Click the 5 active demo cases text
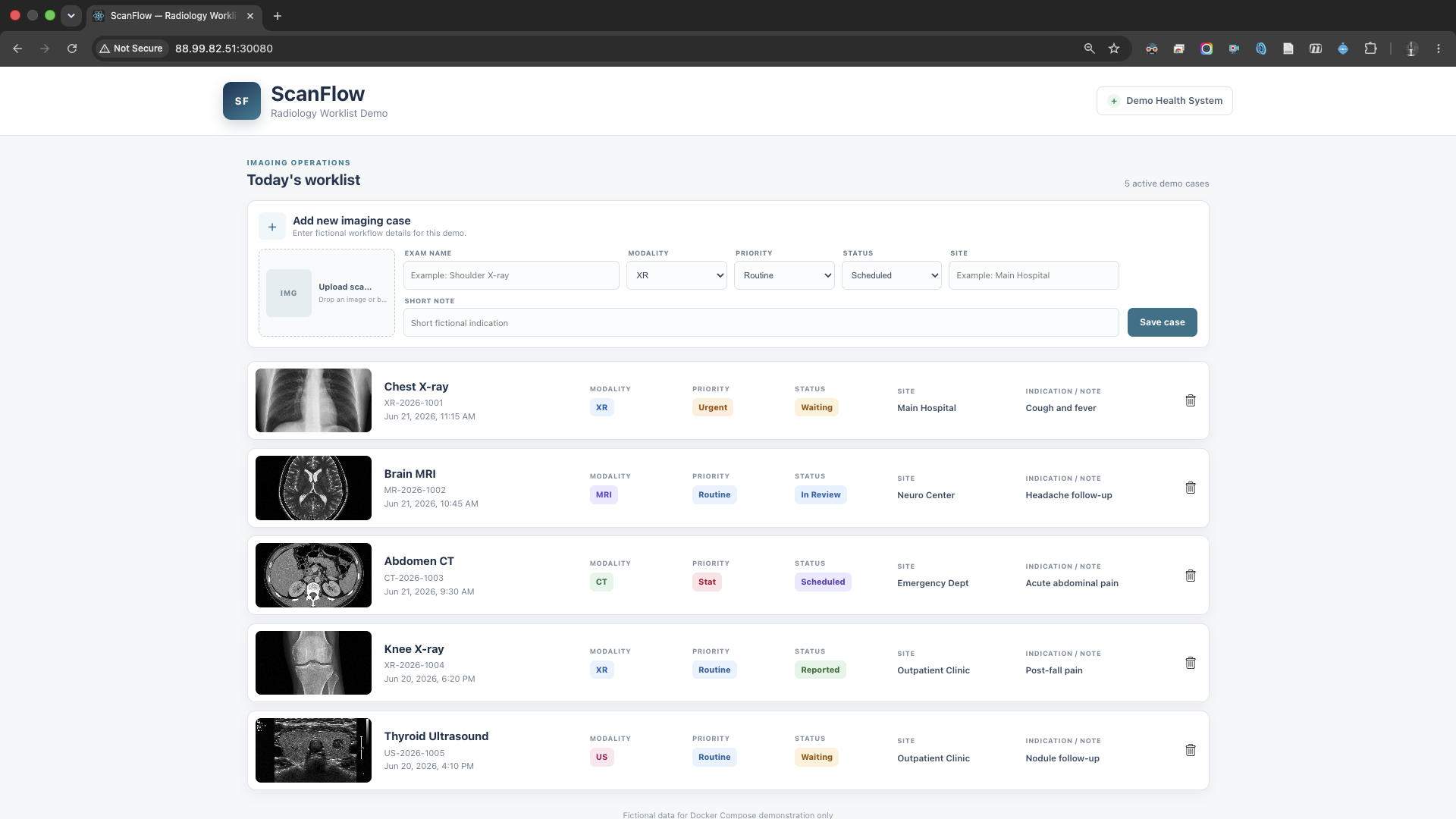Image resolution: width=1456 pixels, height=819 pixels. (x=1167, y=184)
